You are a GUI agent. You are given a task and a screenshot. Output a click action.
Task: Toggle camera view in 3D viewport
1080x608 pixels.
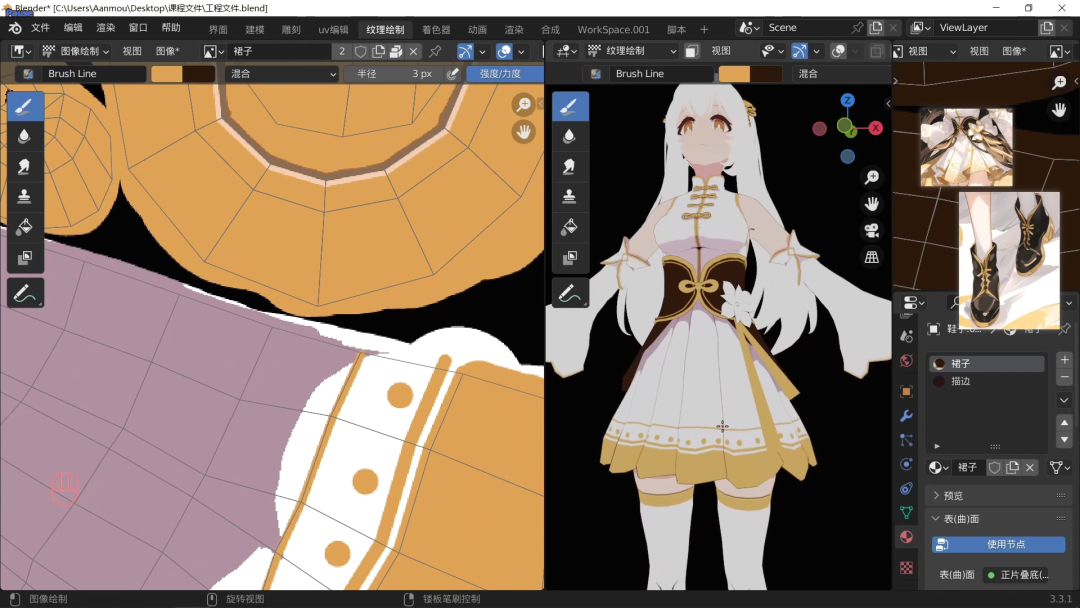(872, 230)
